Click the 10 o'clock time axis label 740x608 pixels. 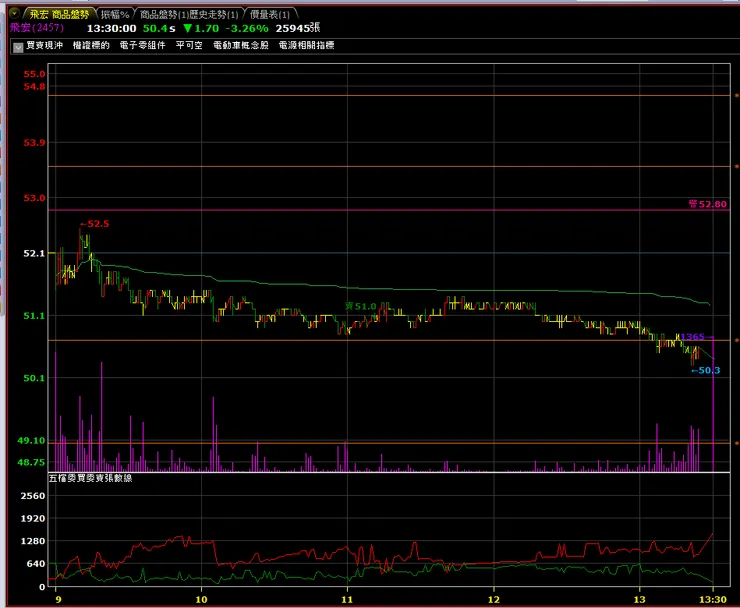[x=202, y=600]
